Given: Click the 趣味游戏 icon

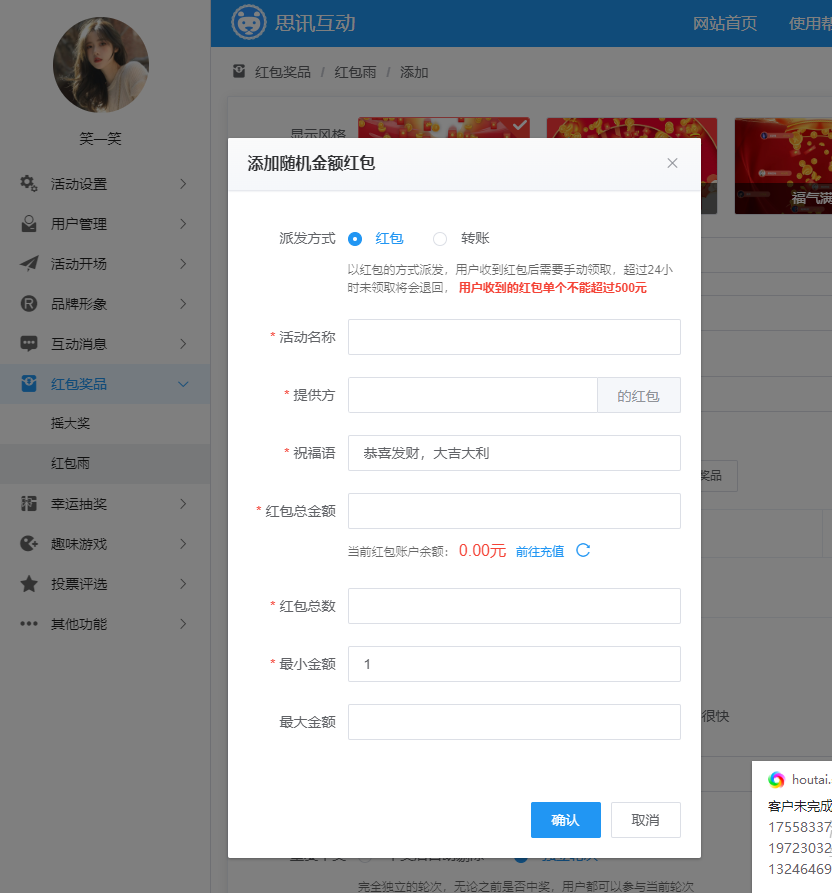Looking at the screenshot, I should [28, 543].
